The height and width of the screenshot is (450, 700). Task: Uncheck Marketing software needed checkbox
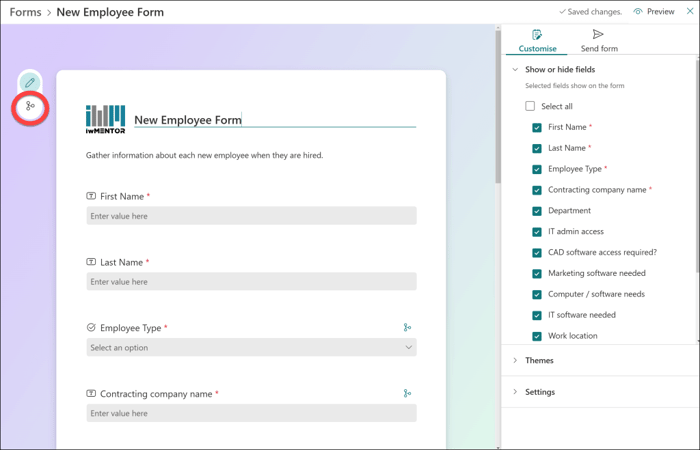[537, 273]
